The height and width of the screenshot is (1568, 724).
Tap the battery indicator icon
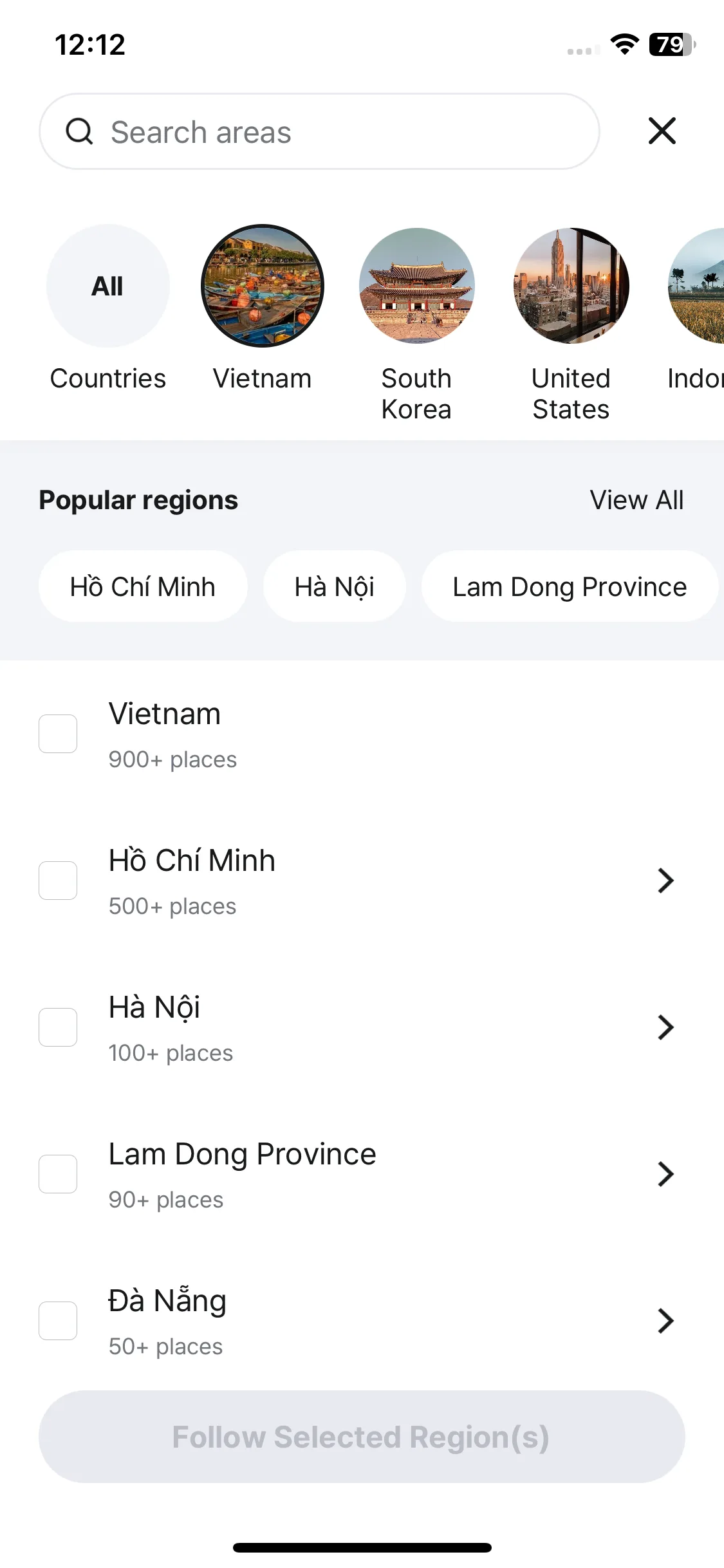click(x=673, y=44)
